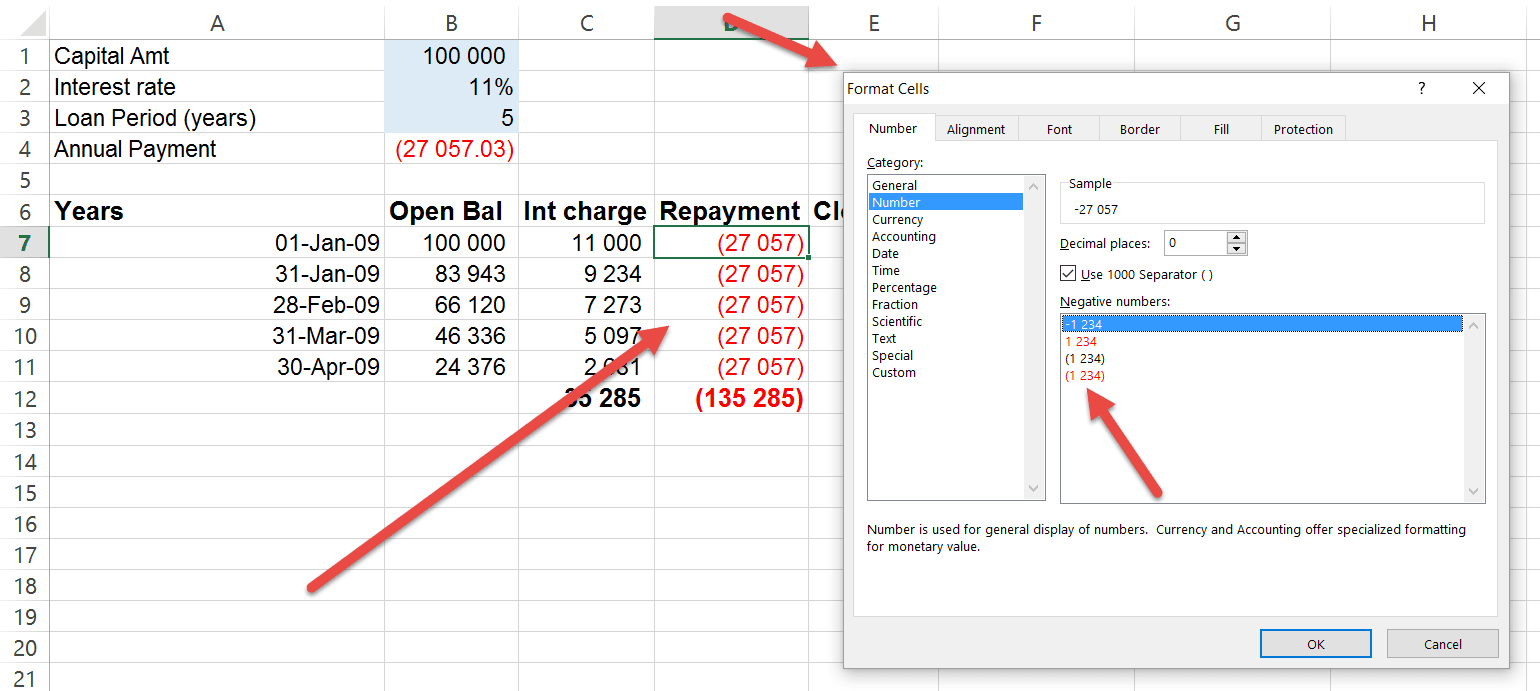This screenshot has height=691, width=1540.
Task: Choose the Scientific category
Action: 945,321
